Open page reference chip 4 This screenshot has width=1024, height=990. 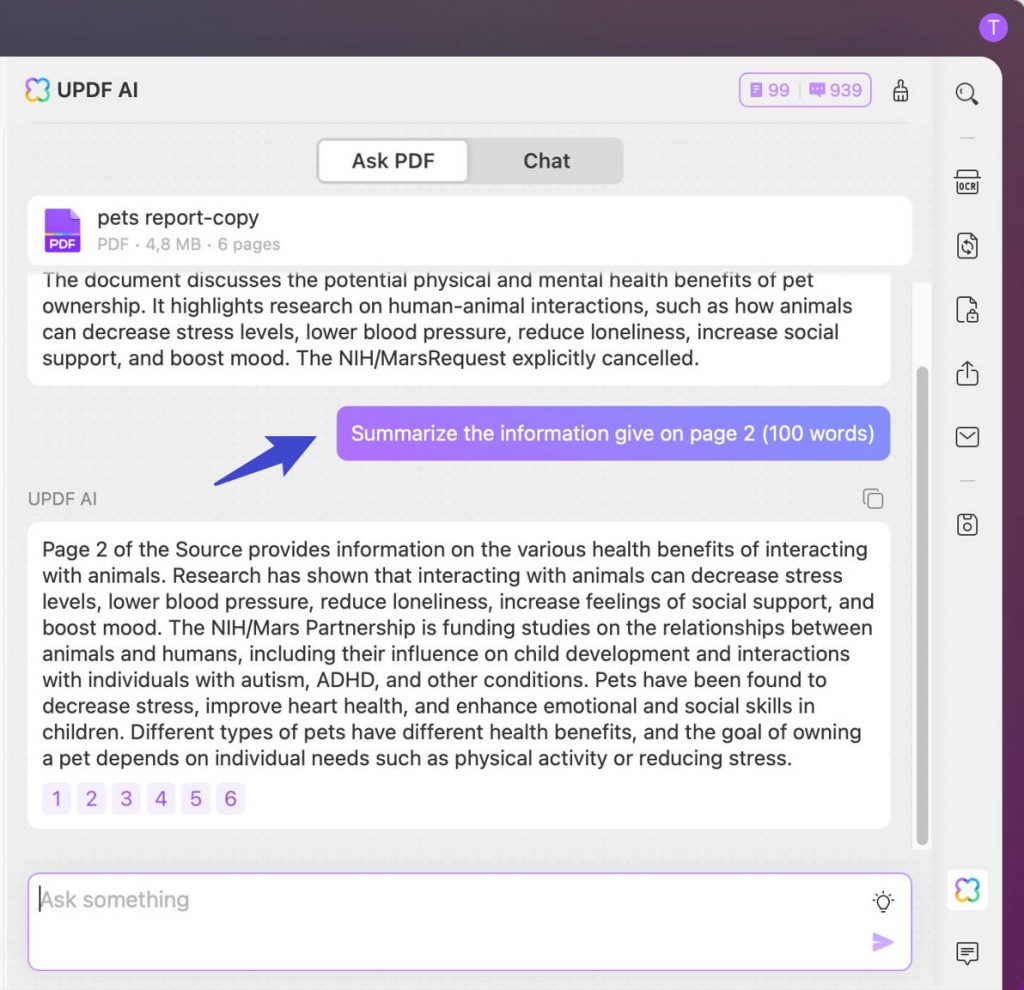(161, 798)
